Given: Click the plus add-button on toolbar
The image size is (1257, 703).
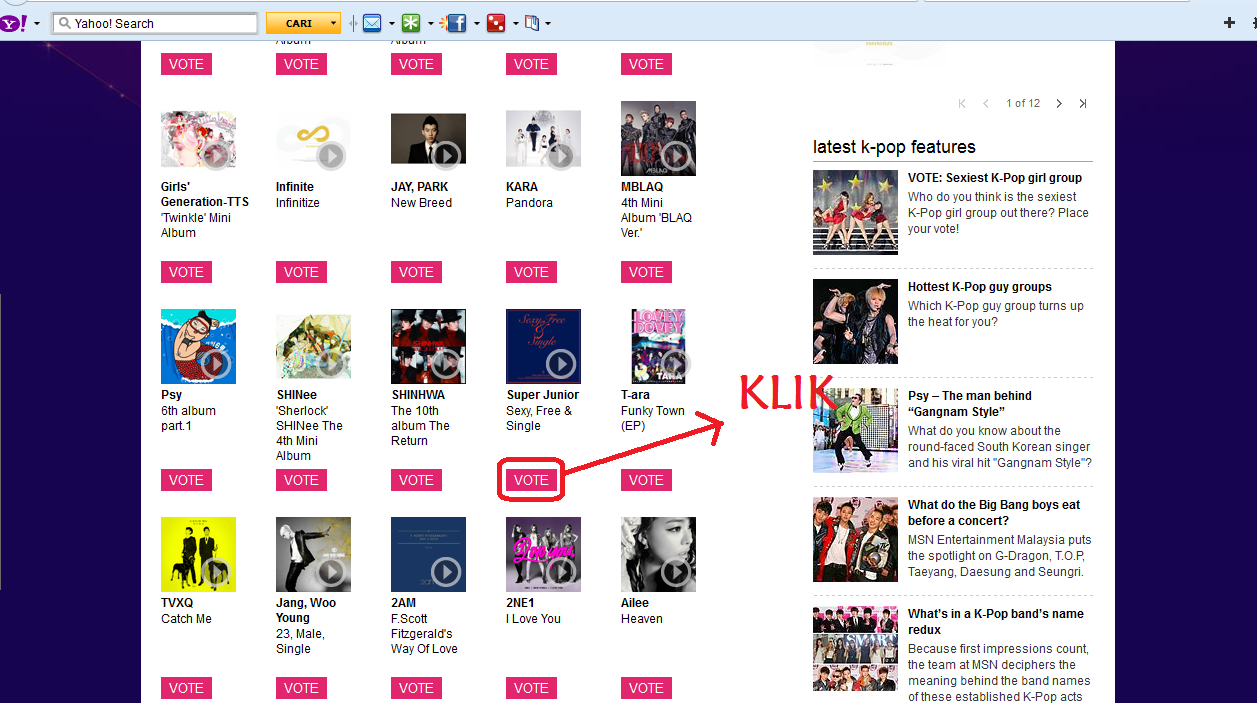Looking at the screenshot, I should point(1229,23).
